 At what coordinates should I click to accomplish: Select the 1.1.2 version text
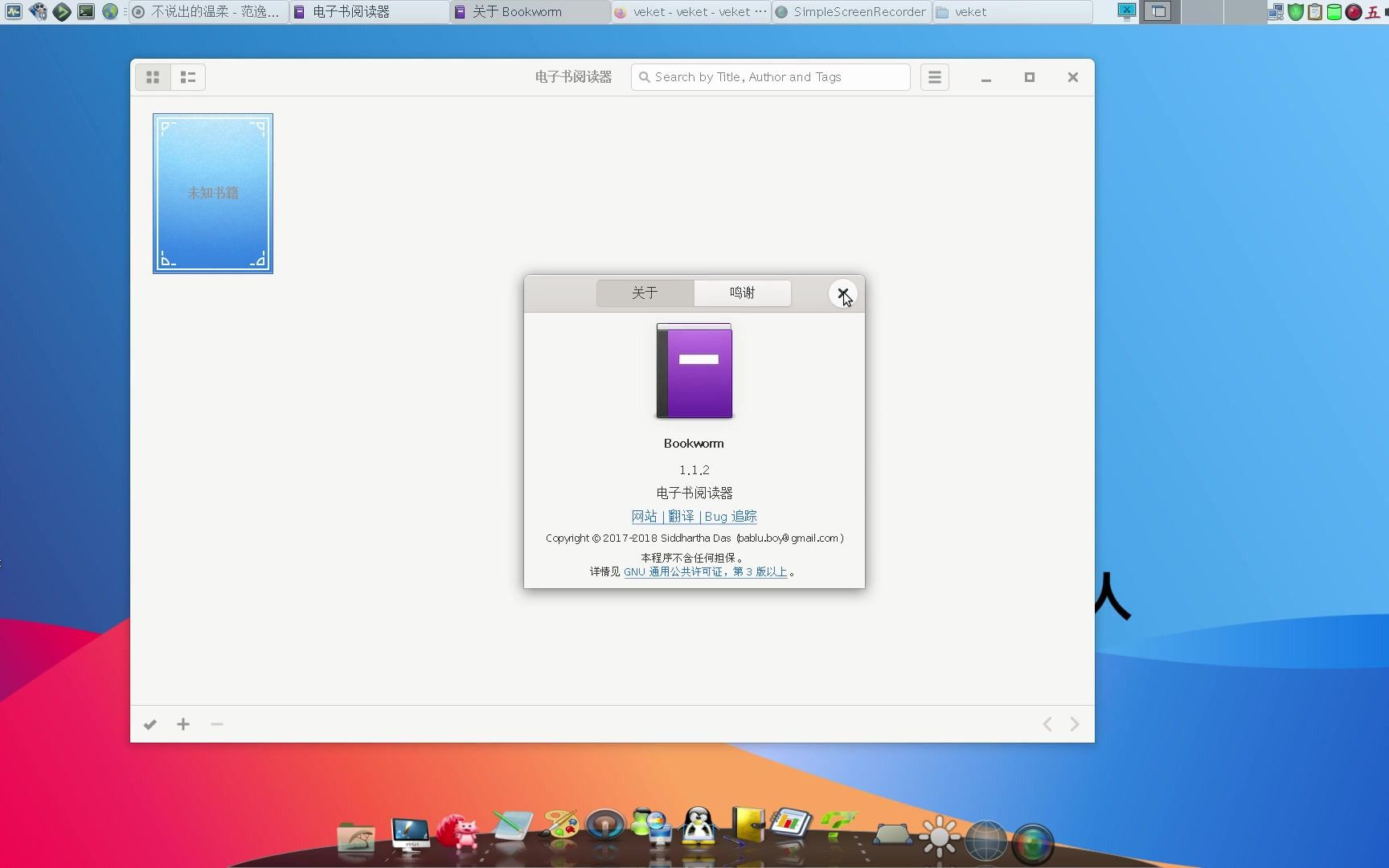click(x=694, y=469)
